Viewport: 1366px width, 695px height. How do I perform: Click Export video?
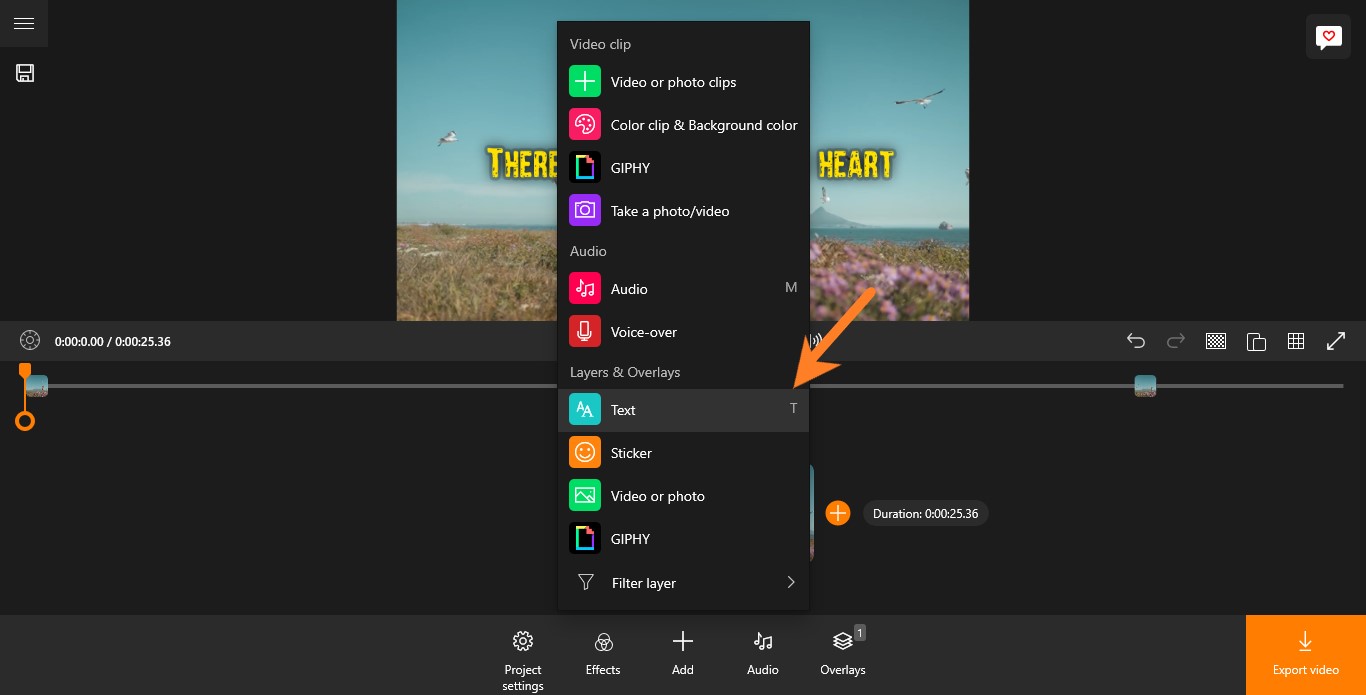(x=1306, y=655)
